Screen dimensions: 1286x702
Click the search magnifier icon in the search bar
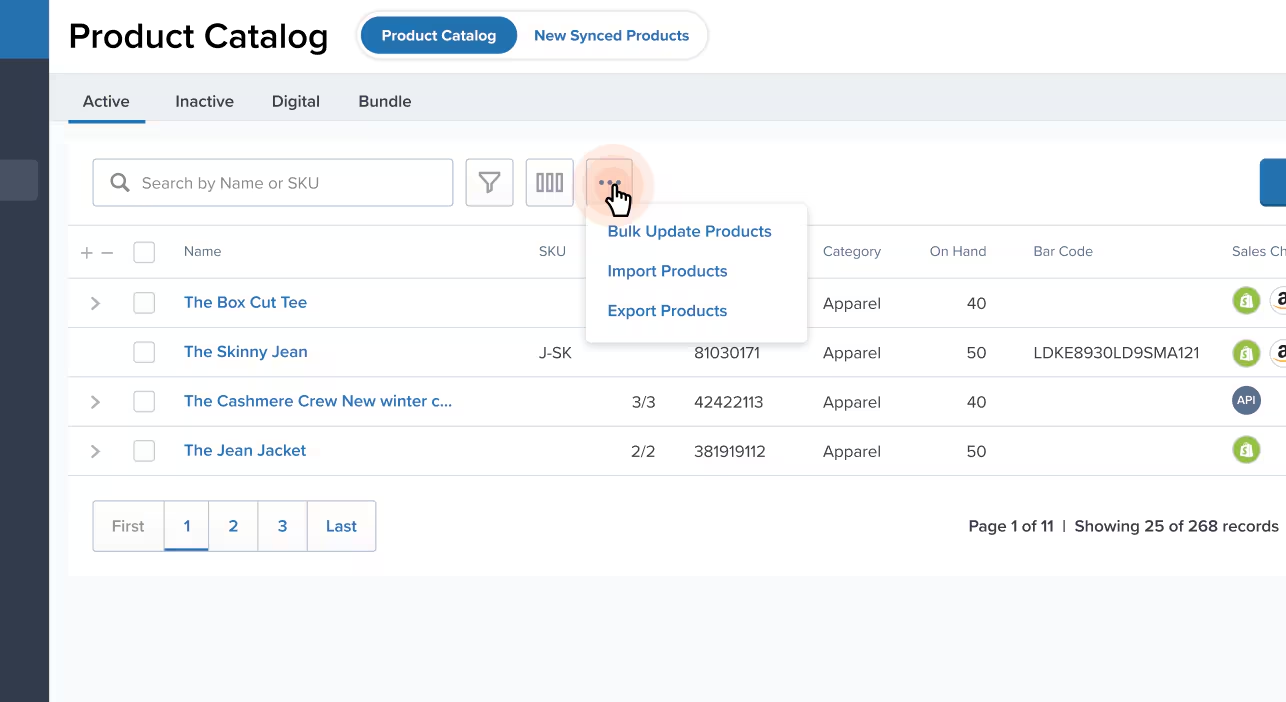point(119,182)
